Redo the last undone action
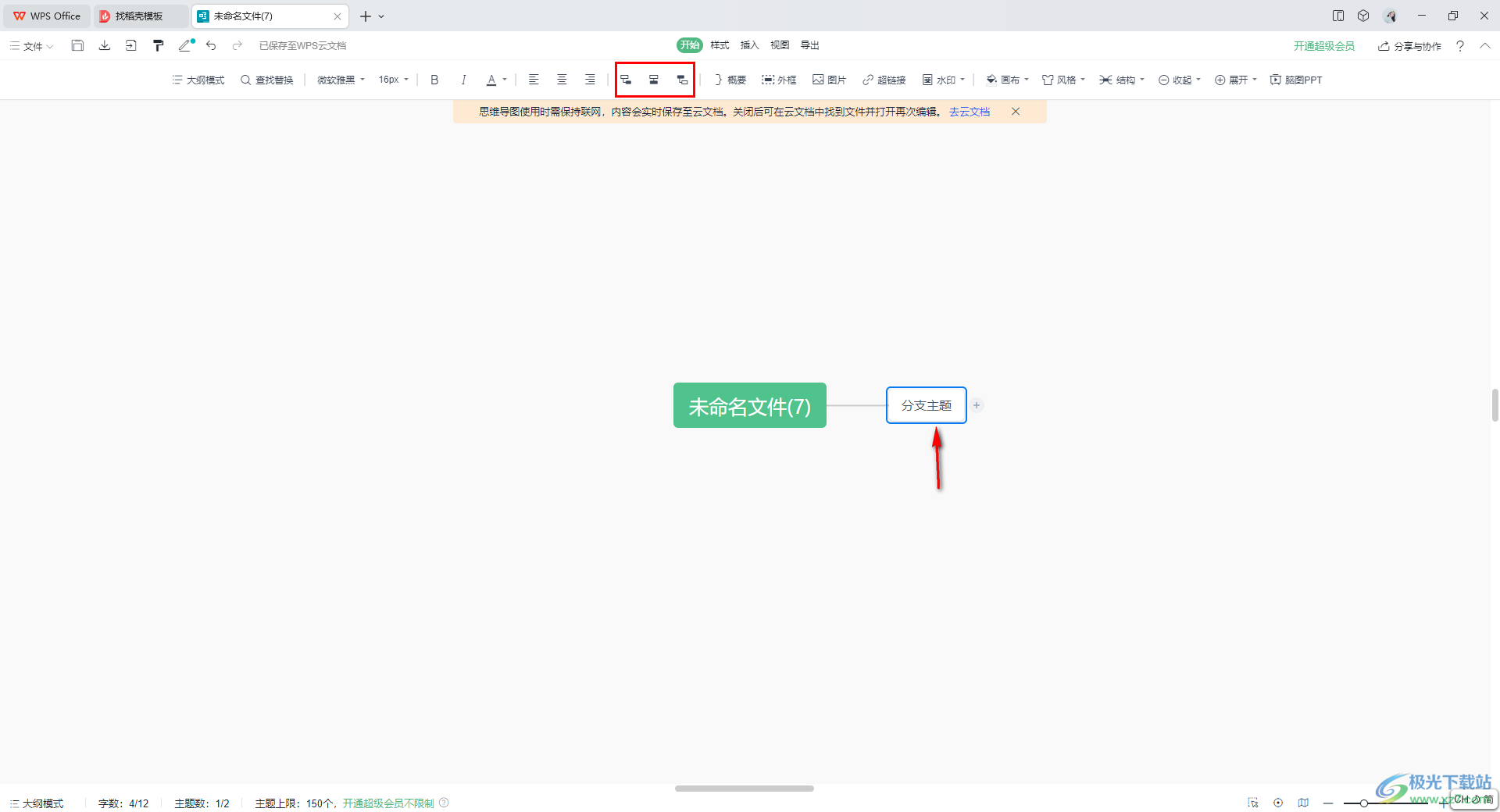This screenshot has width=1500, height=812. pyautogui.click(x=237, y=46)
